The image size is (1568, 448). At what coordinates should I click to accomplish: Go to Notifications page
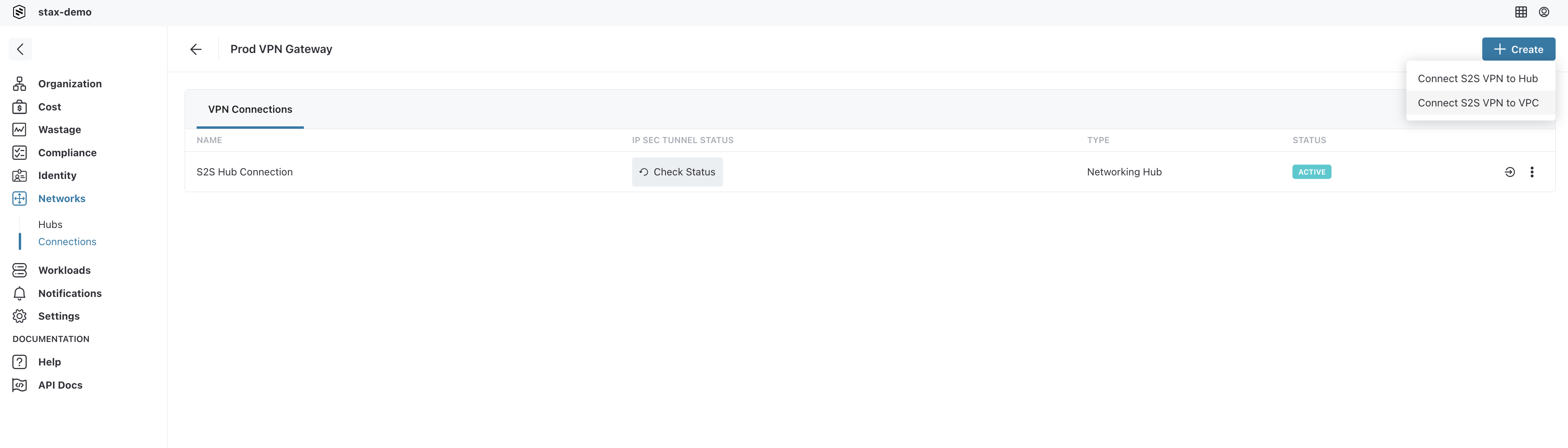tap(70, 293)
